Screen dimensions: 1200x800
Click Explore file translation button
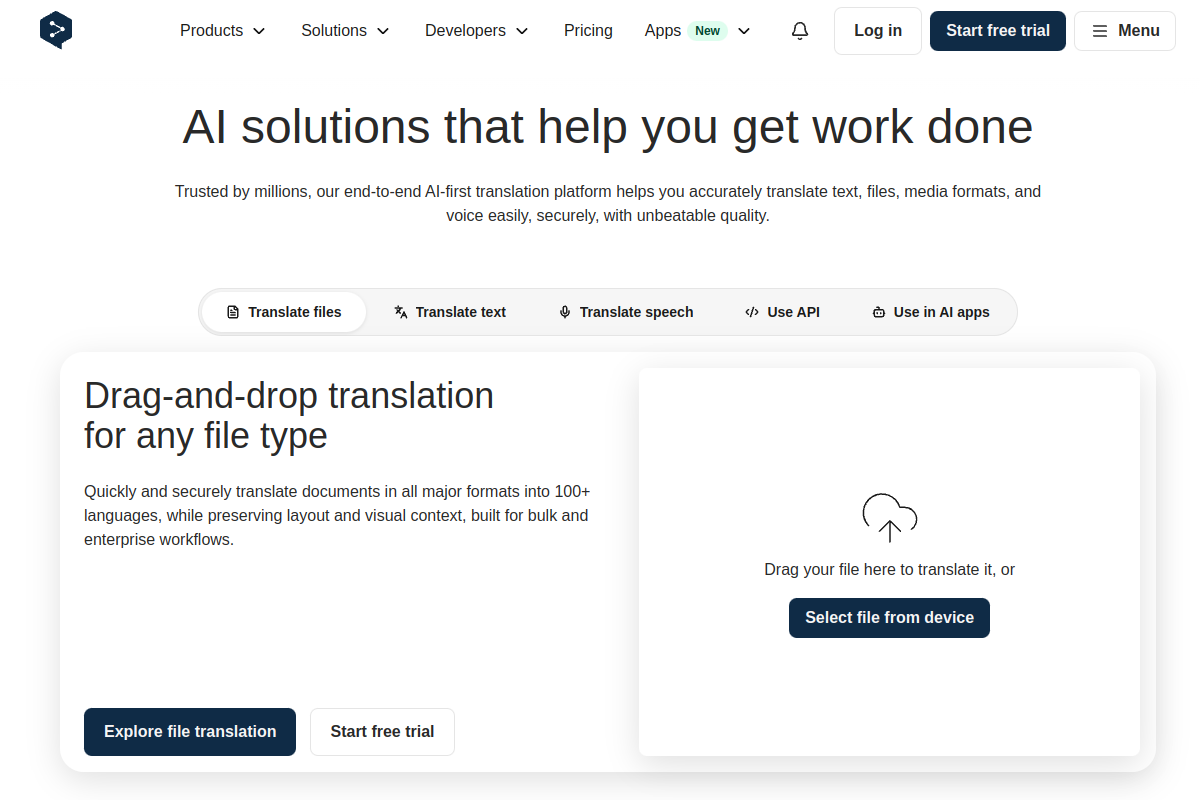[190, 732]
